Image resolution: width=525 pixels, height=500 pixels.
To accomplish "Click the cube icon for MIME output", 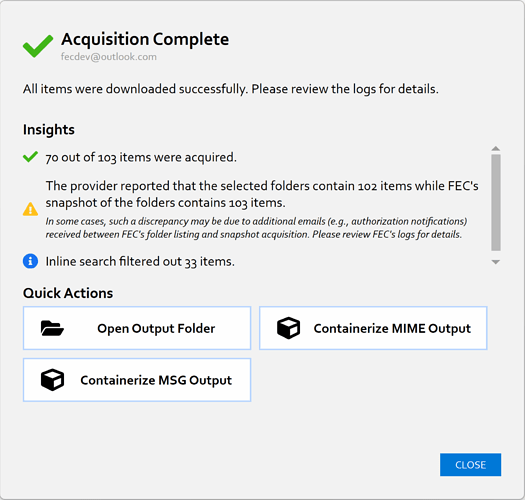I will pyautogui.click(x=288, y=328).
